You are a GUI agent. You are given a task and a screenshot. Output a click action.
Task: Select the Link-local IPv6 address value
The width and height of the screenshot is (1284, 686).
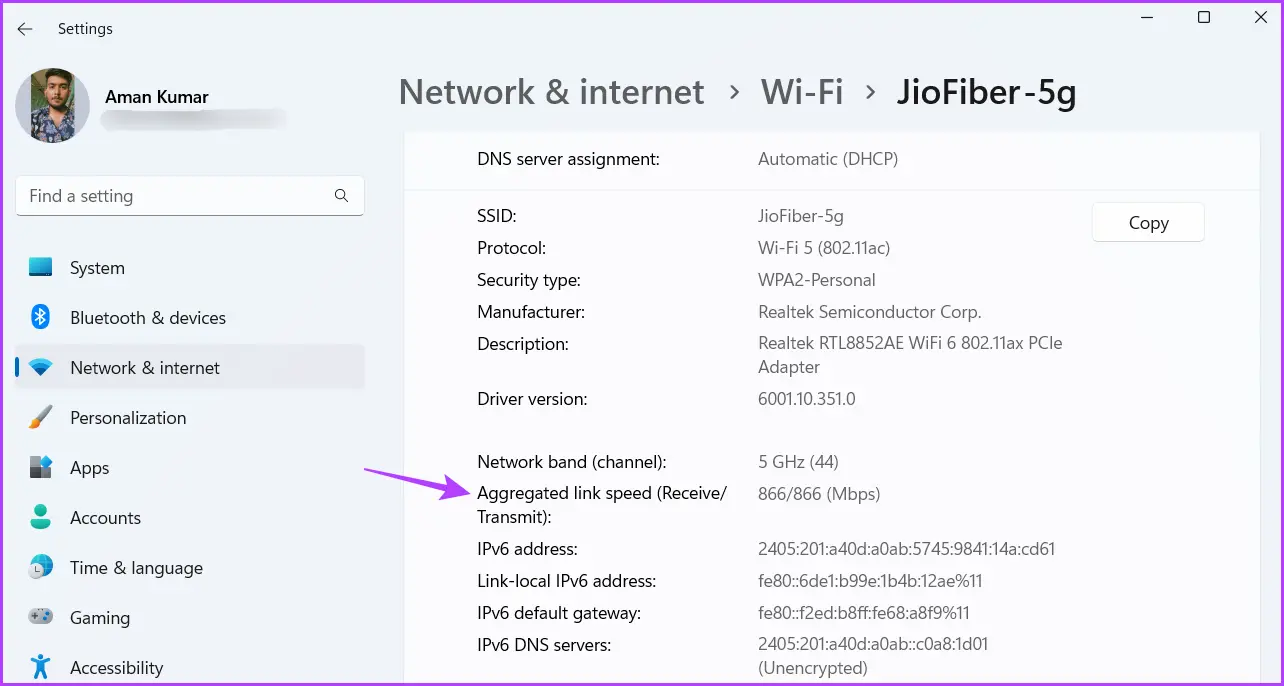(x=870, y=581)
